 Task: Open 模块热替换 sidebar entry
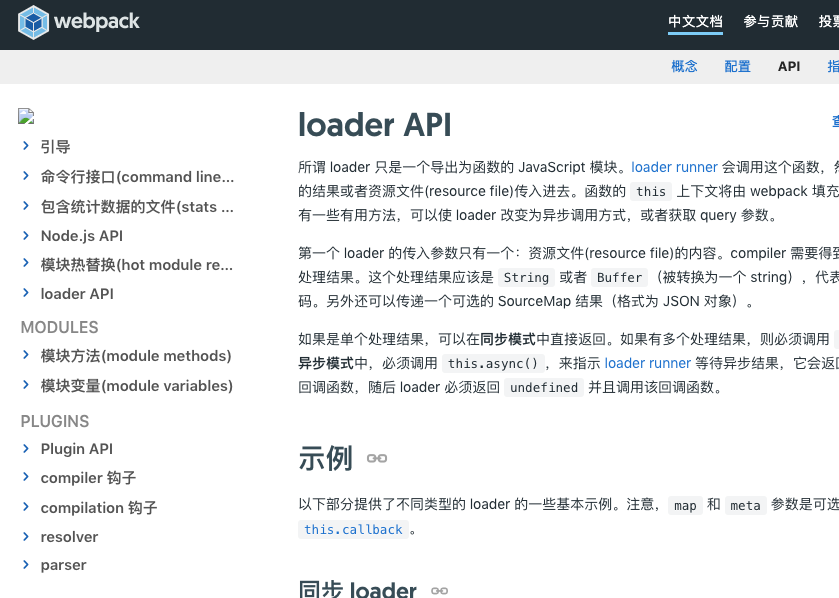coord(136,265)
